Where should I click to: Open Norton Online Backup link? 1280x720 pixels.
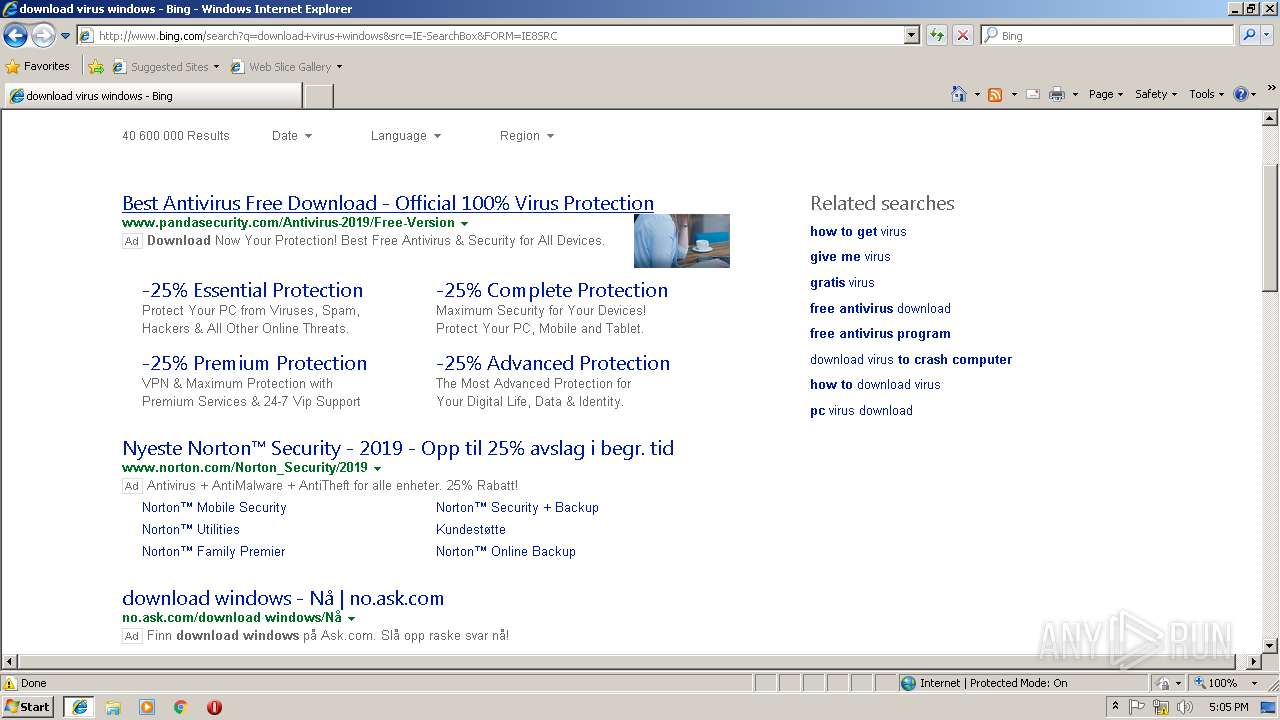pyautogui.click(x=506, y=551)
